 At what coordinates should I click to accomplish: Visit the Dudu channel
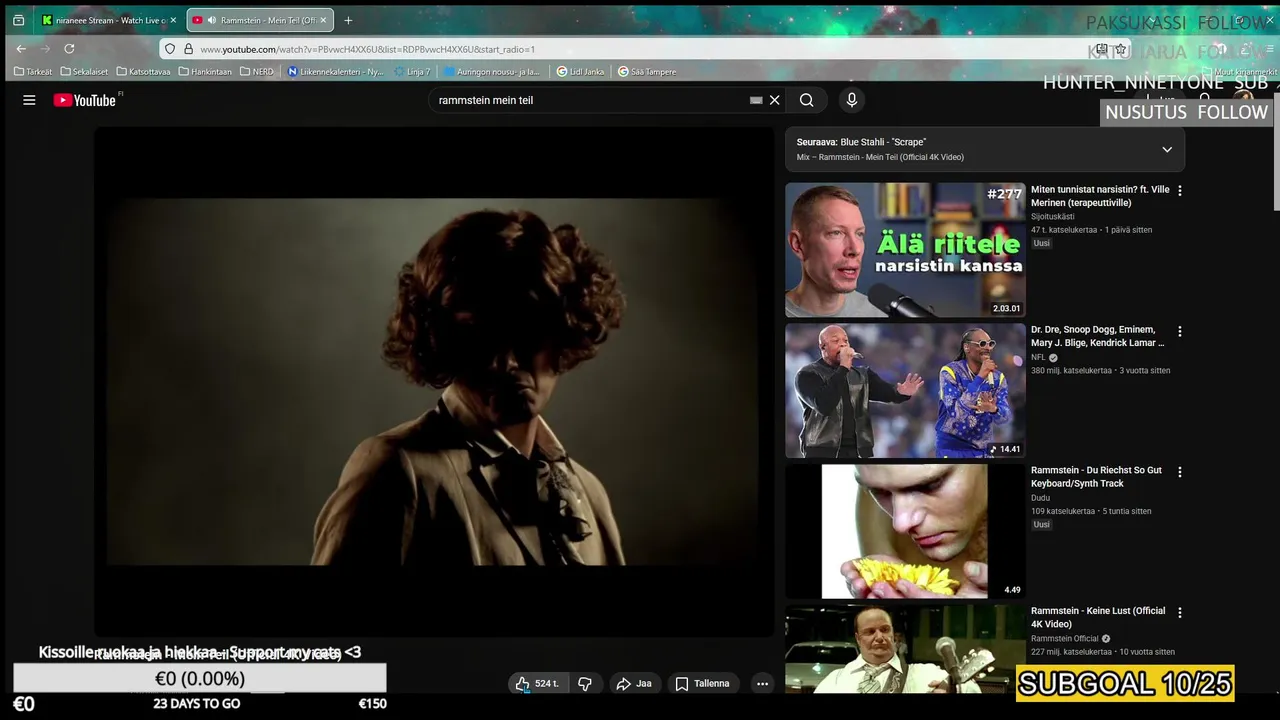pos(1040,498)
